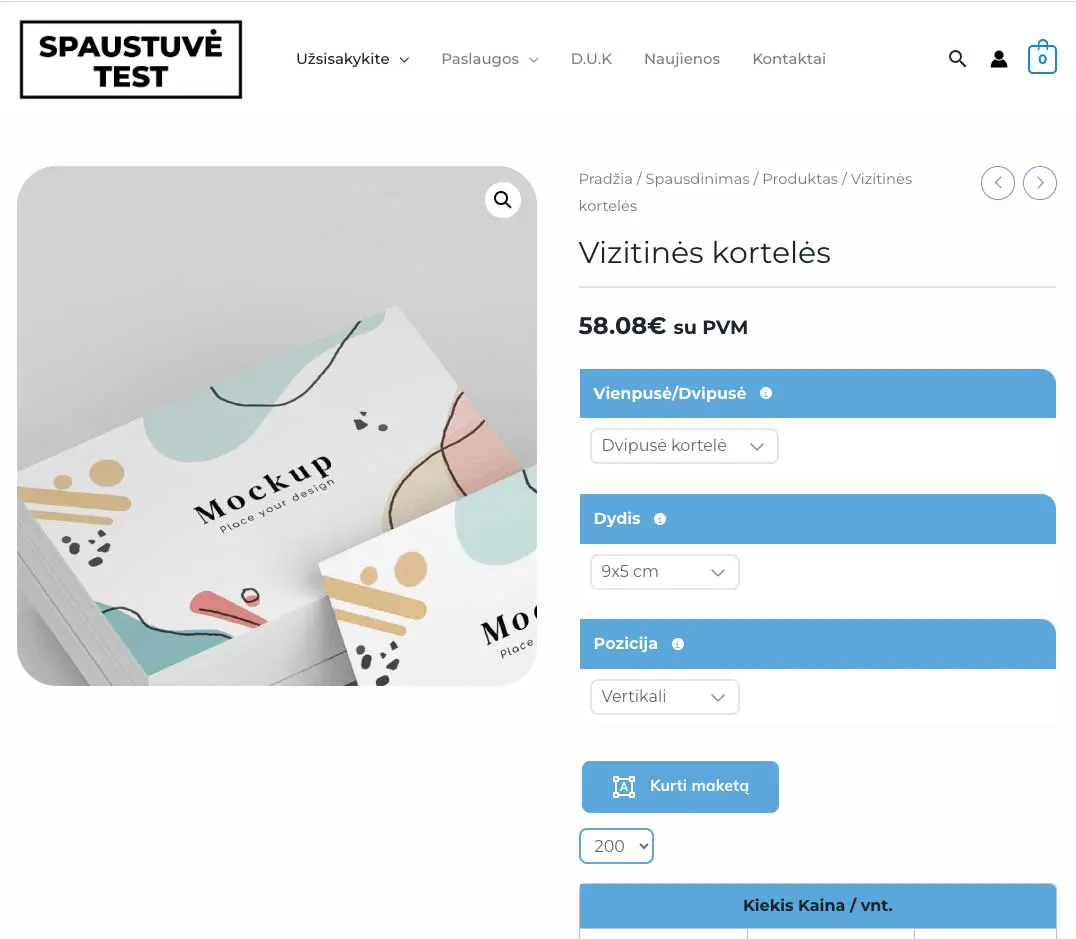Show info tooltip for Dydis
1076x939 pixels.
pyautogui.click(x=660, y=519)
